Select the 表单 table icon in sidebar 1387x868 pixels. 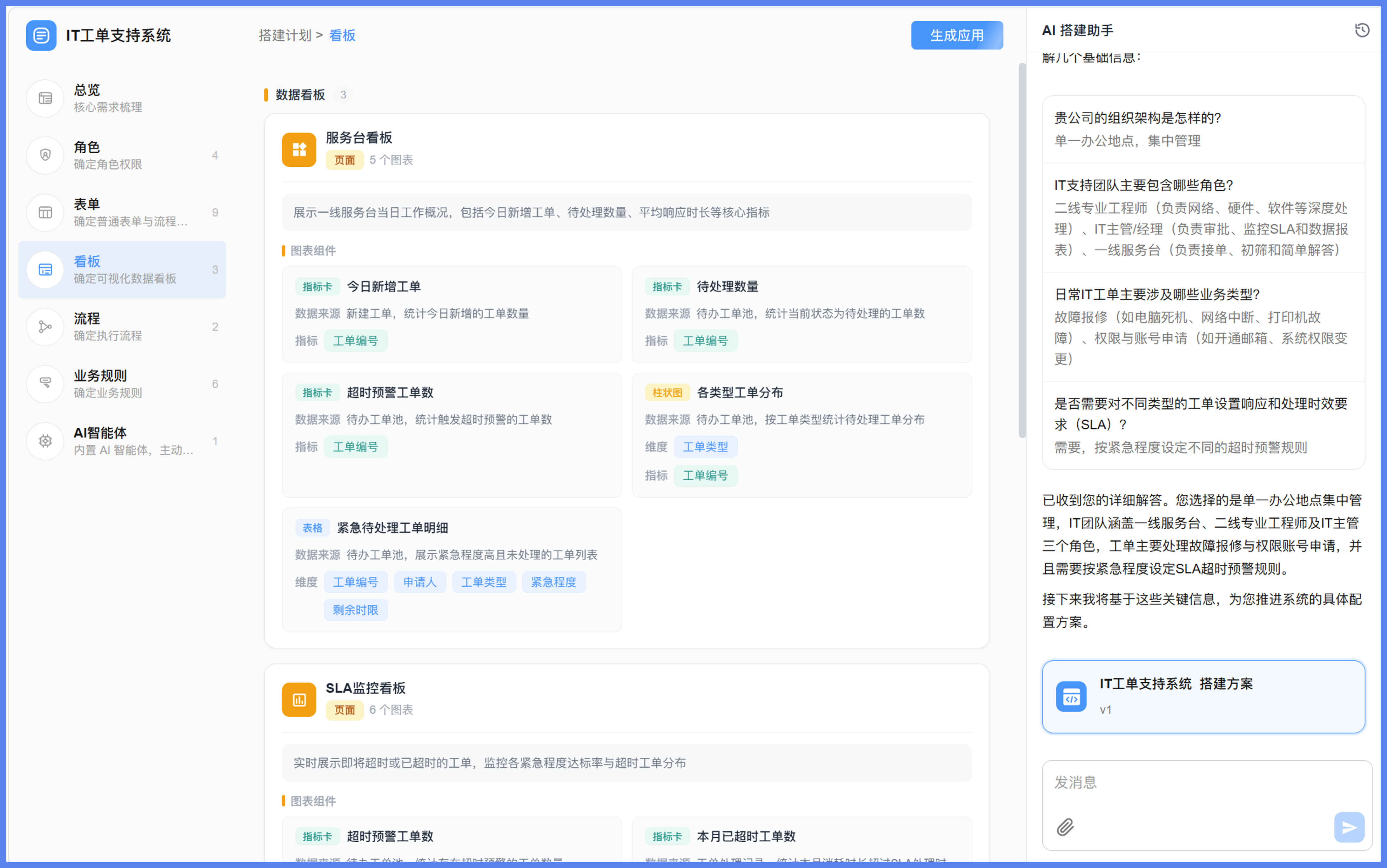click(x=45, y=212)
